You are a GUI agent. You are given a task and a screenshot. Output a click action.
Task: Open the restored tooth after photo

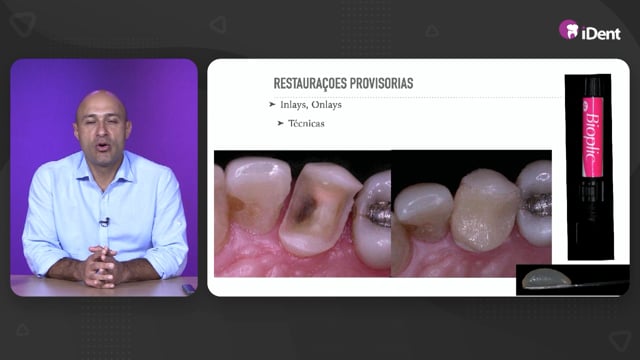point(471,213)
